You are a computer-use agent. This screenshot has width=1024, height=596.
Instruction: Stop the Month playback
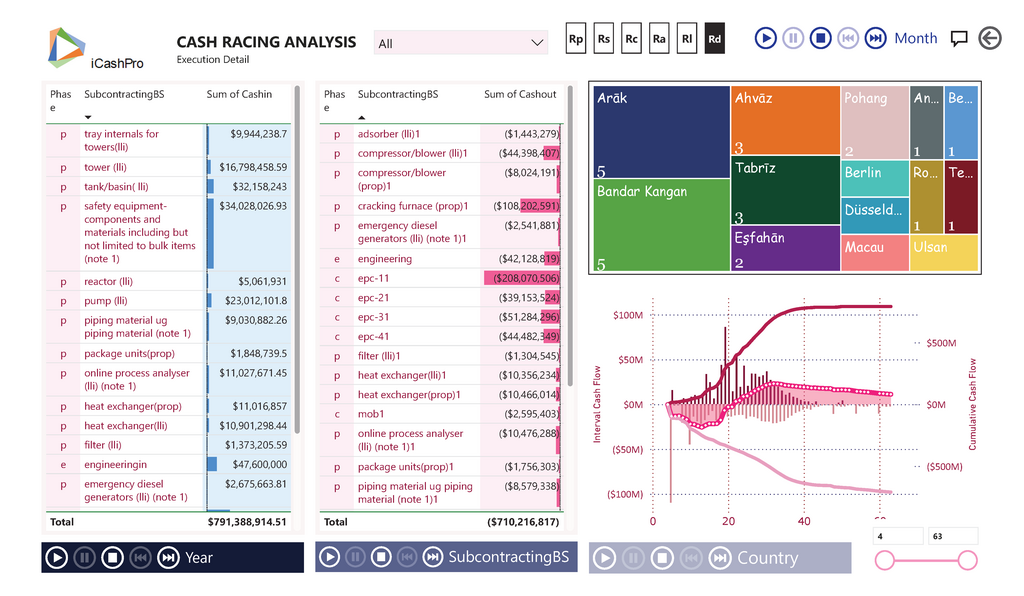(x=820, y=38)
